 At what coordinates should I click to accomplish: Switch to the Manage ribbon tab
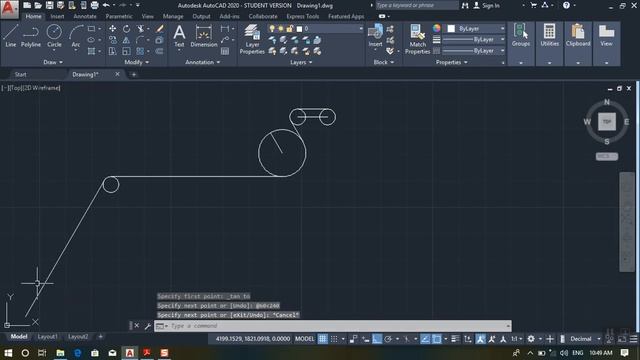pyautogui.click(x=173, y=16)
